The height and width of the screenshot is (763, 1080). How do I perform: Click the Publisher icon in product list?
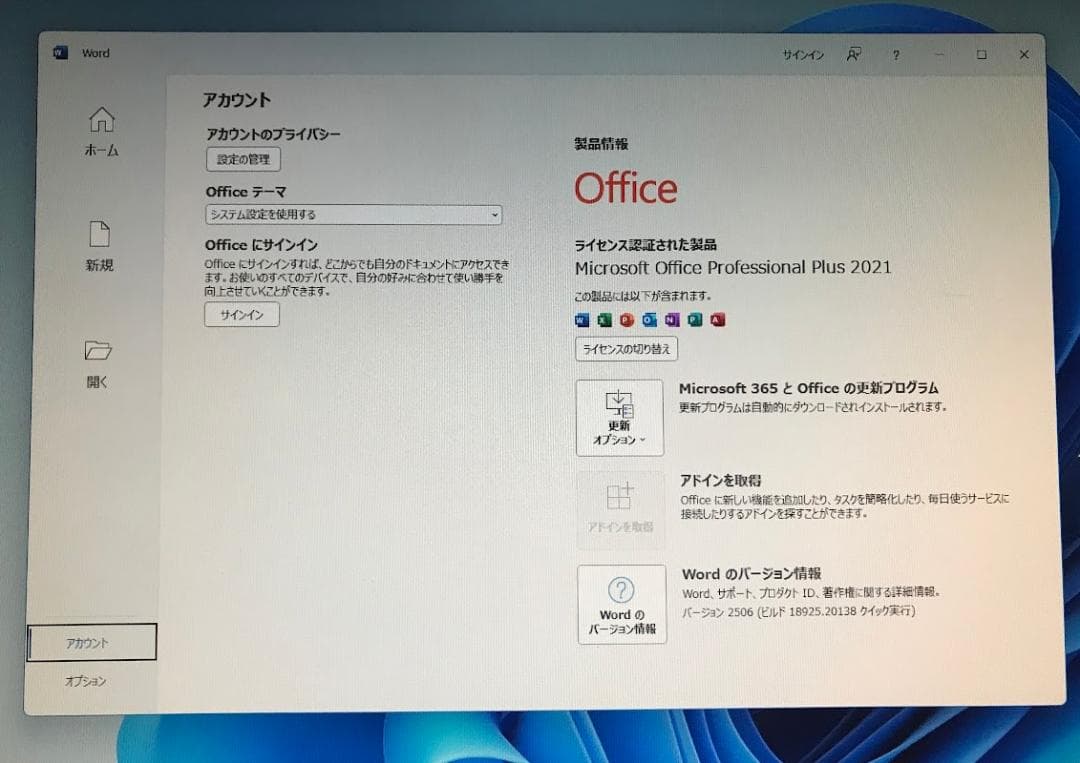click(x=694, y=320)
